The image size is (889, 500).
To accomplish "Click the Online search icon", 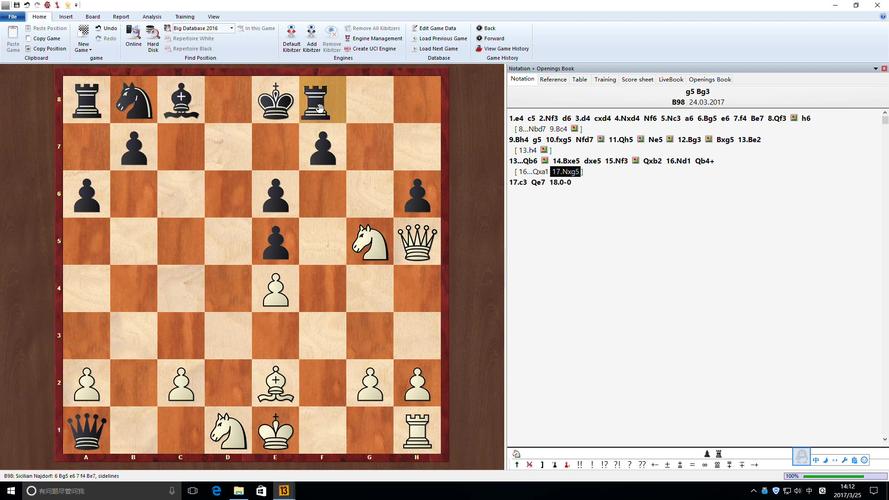I will tap(133, 36).
